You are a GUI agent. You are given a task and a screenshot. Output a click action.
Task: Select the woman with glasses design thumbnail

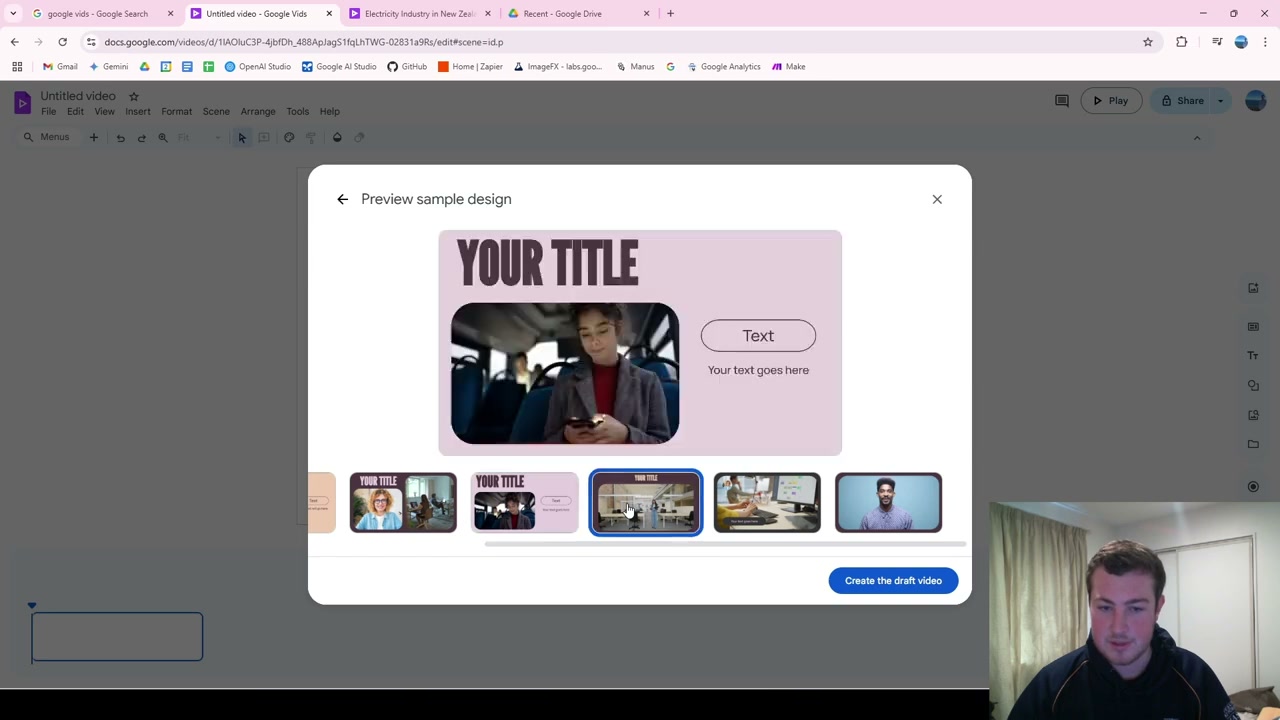point(403,502)
